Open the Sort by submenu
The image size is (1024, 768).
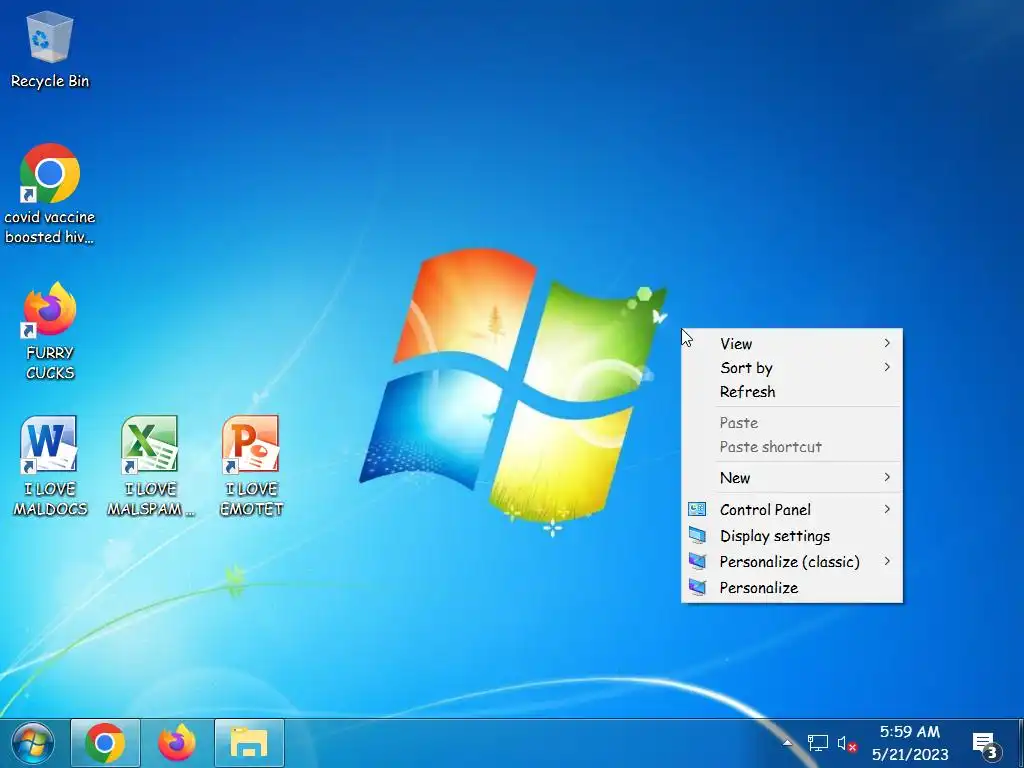click(792, 368)
